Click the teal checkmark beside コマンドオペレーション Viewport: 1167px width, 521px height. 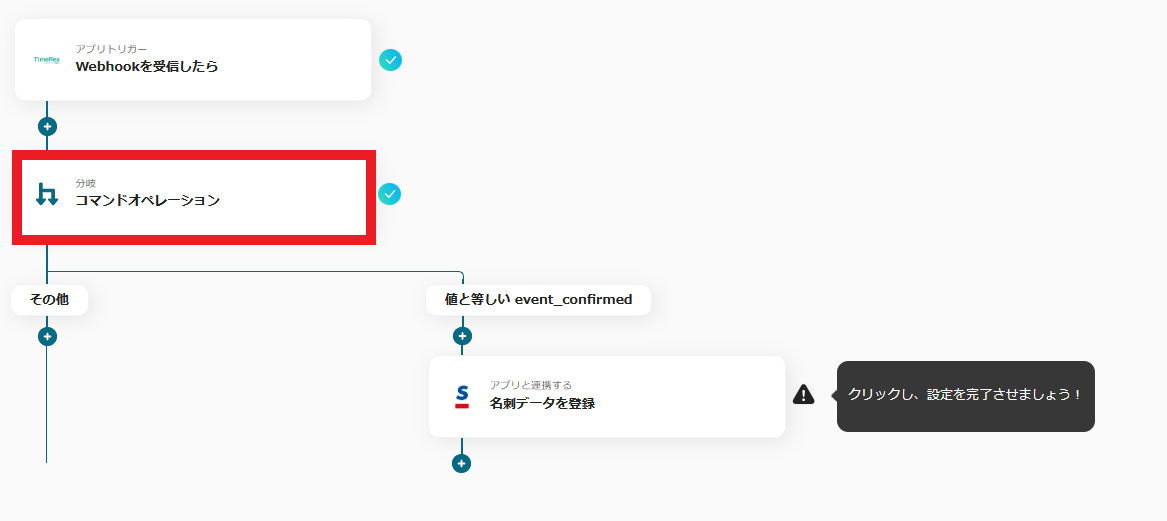389,194
